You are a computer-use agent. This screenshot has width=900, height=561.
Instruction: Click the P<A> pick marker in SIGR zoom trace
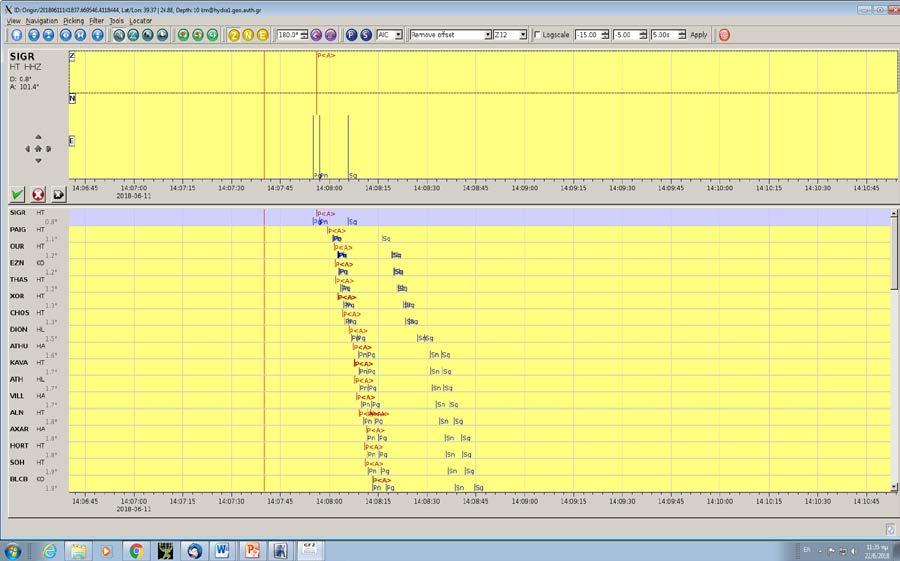click(325, 56)
